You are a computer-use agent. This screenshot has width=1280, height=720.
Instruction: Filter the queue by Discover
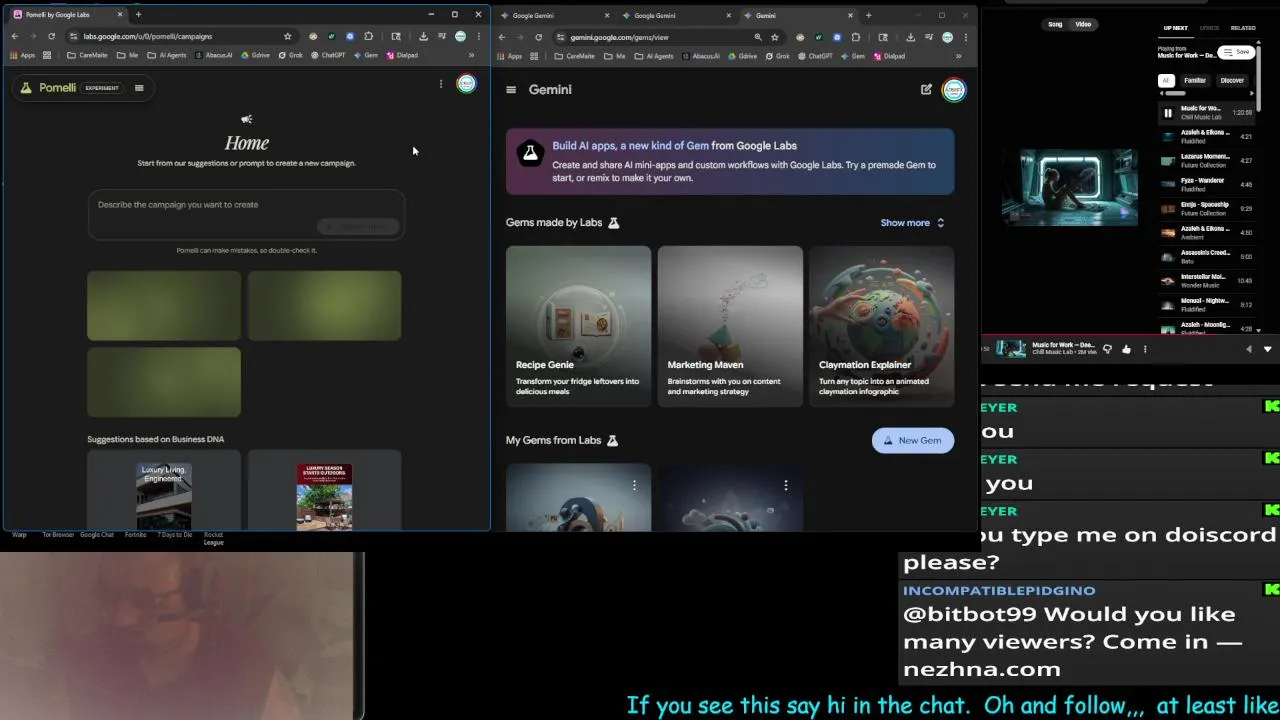click(x=1232, y=80)
